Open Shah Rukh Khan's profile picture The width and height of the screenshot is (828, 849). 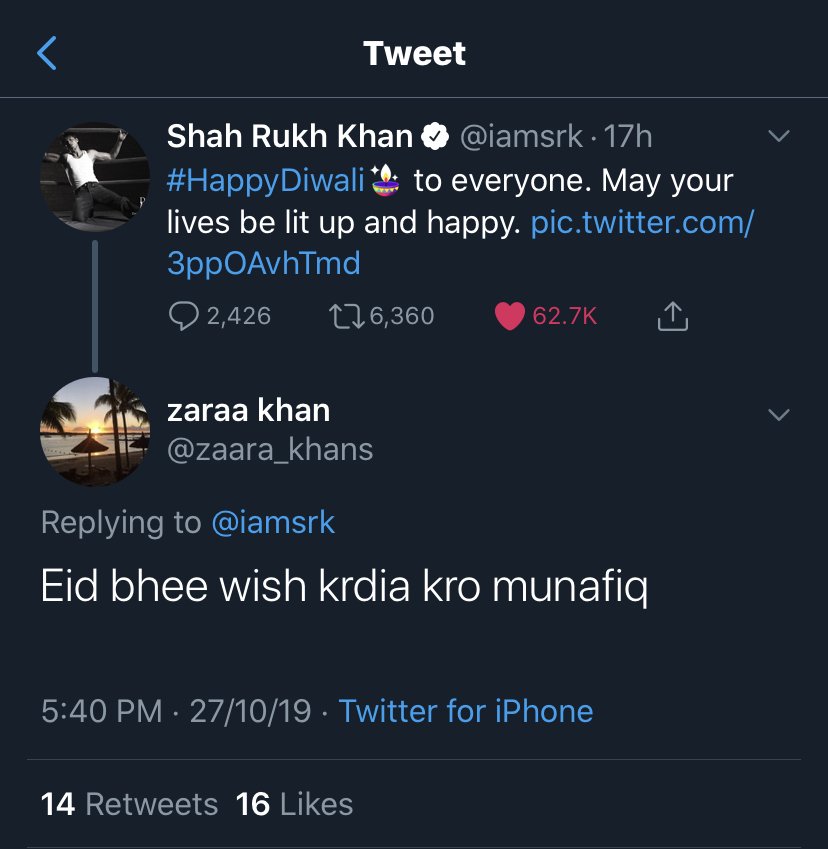pyautogui.click(x=95, y=177)
